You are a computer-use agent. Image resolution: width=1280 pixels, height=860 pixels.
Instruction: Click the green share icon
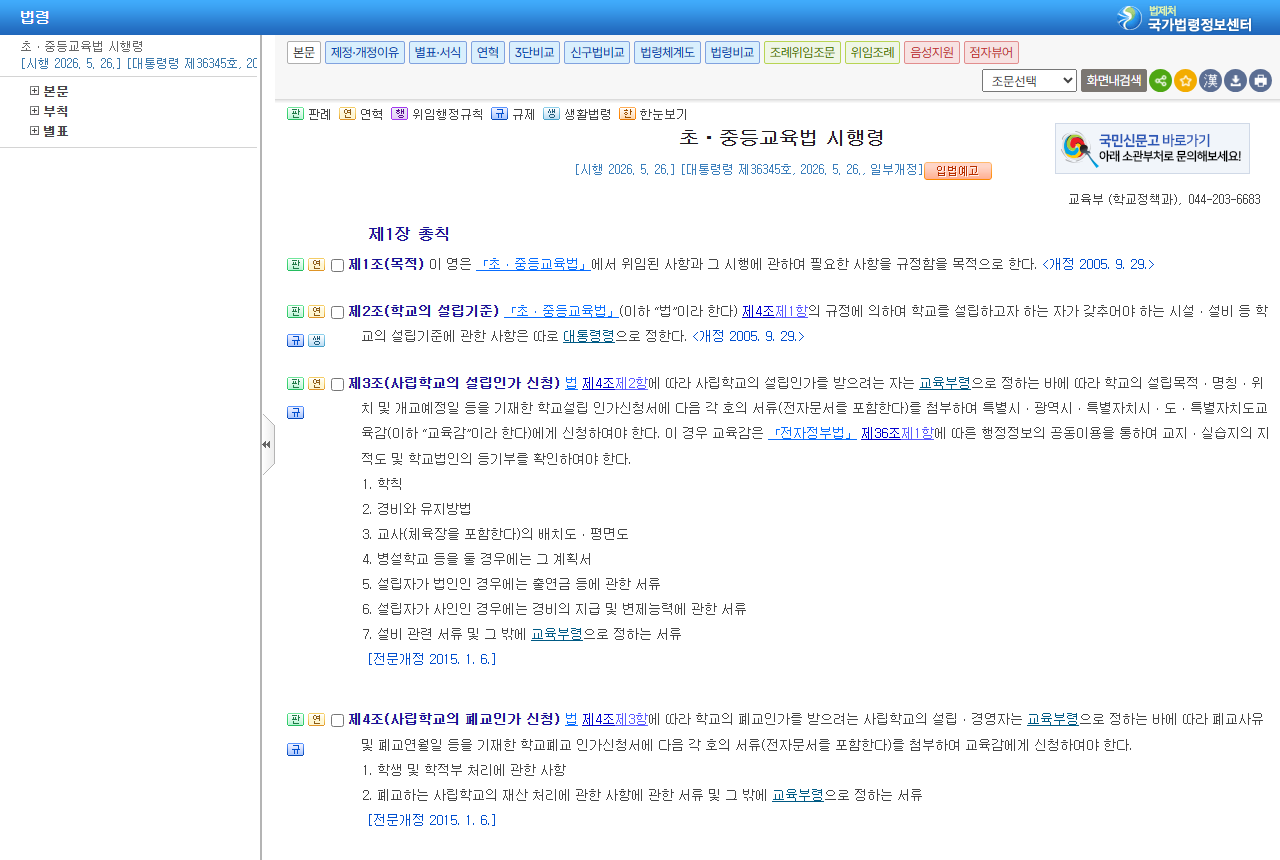pos(1160,81)
